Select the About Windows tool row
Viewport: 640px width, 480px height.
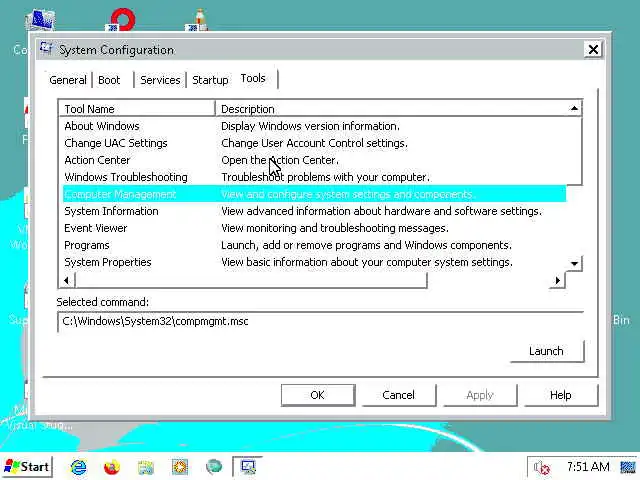(314, 126)
